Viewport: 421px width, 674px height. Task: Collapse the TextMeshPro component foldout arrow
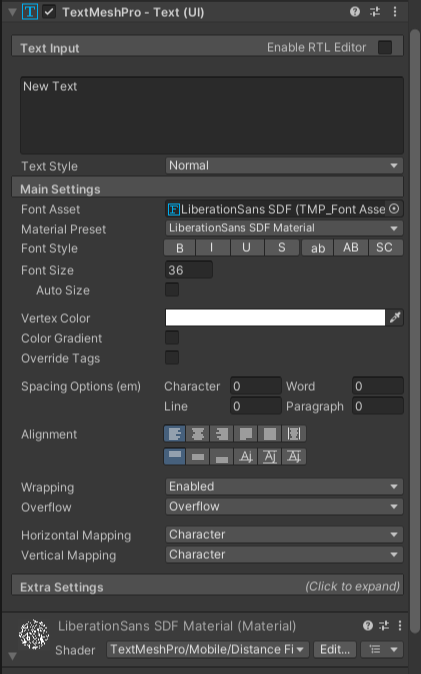[x=12, y=12]
